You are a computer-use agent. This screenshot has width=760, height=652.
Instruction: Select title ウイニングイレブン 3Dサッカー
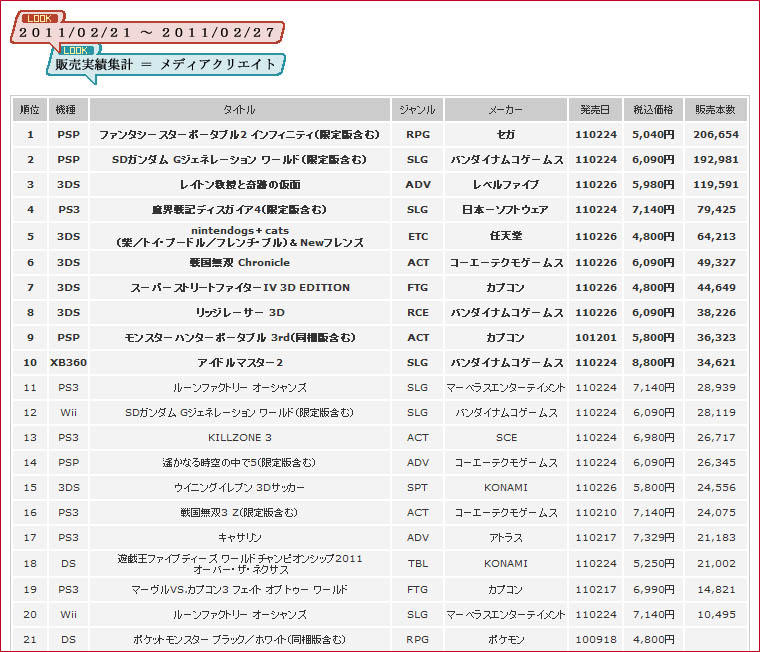click(239, 488)
